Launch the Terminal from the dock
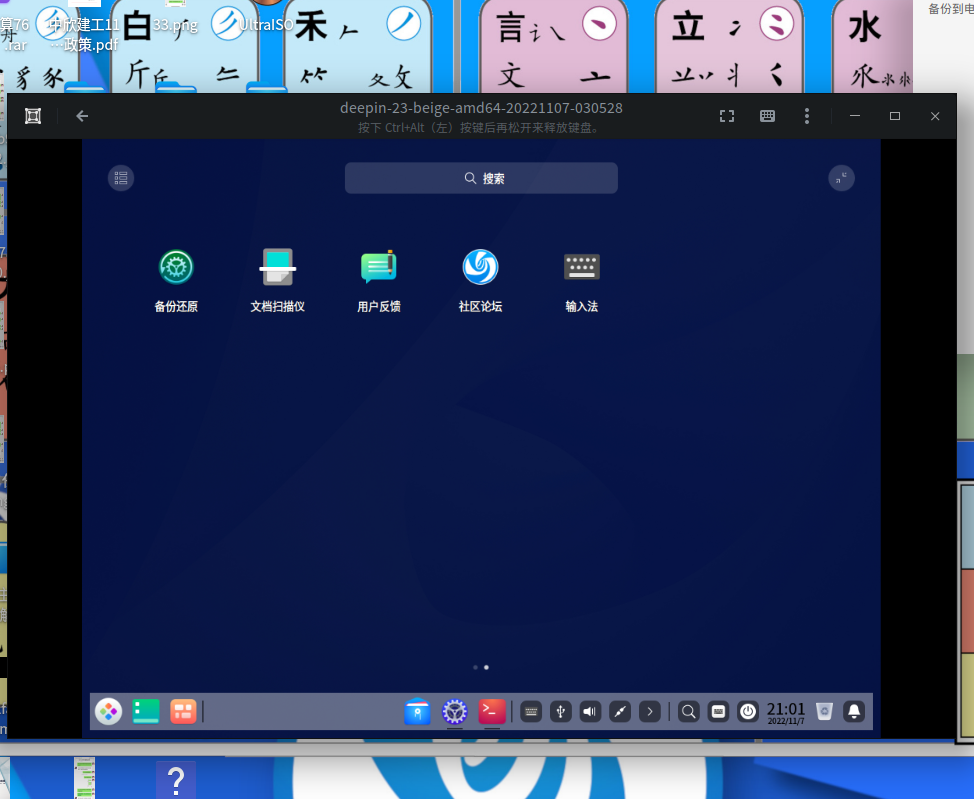974x799 pixels. pyautogui.click(x=491, y=712)
